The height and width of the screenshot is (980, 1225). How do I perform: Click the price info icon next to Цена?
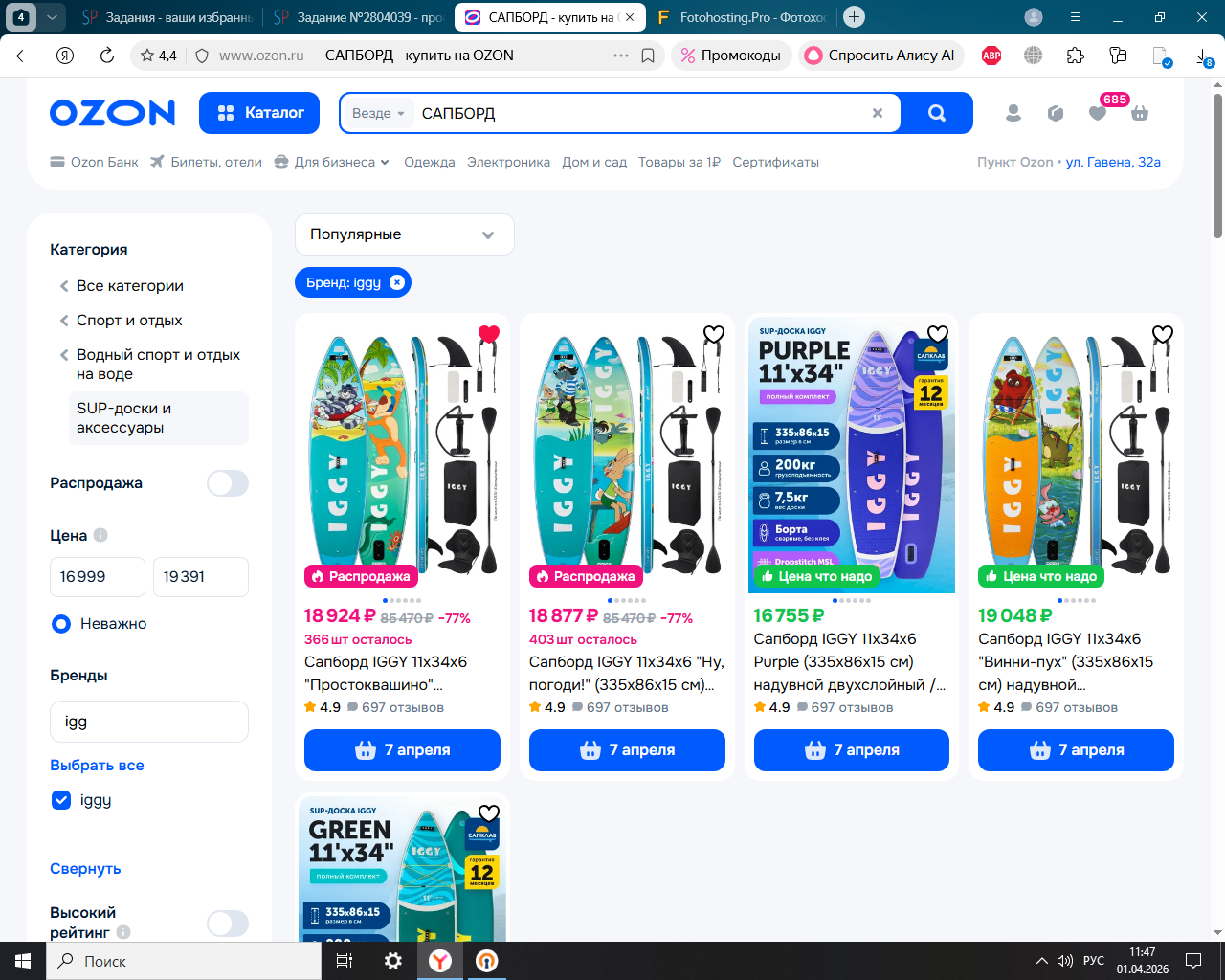(x=100, y=535)
